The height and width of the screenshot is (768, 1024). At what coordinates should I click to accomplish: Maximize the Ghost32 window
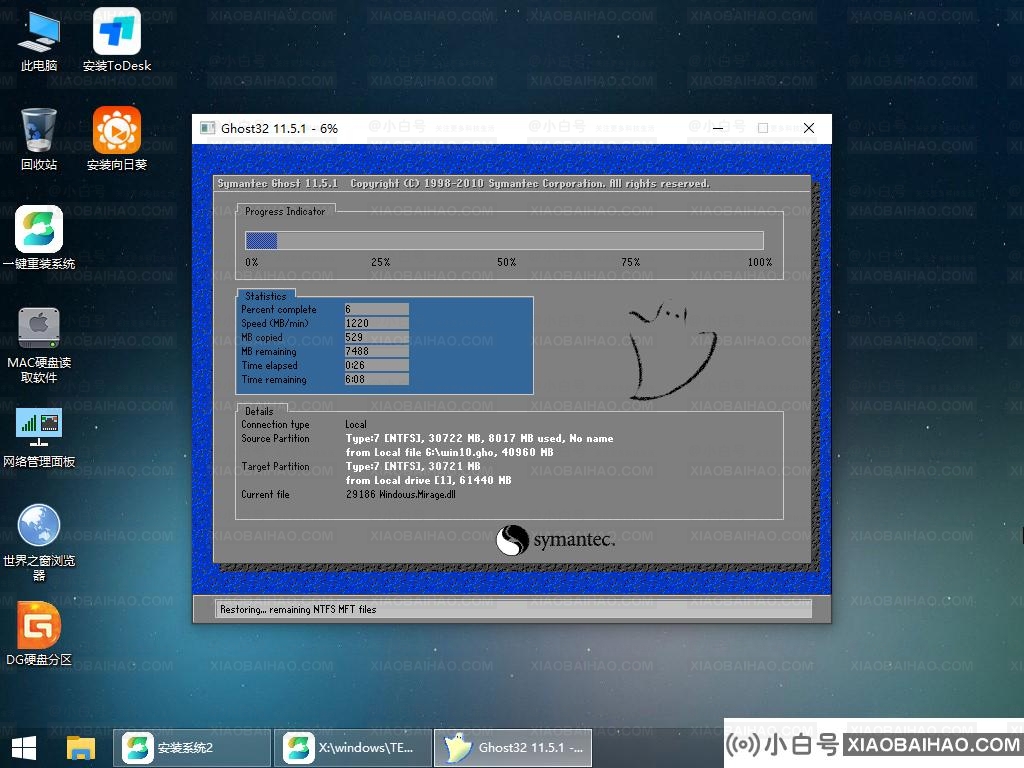(x=763, y=128)
